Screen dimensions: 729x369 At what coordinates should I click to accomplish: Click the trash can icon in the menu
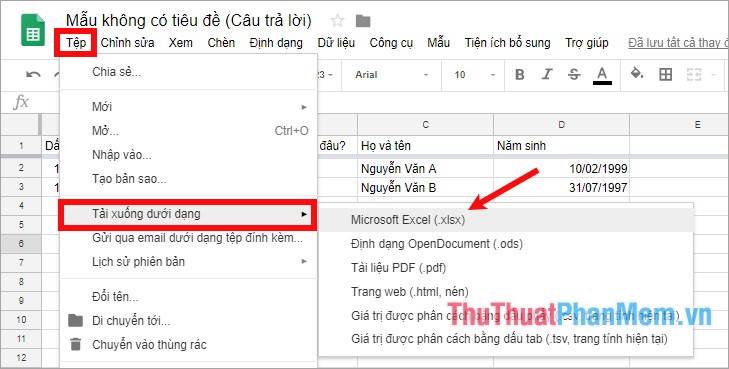point(75,344)
